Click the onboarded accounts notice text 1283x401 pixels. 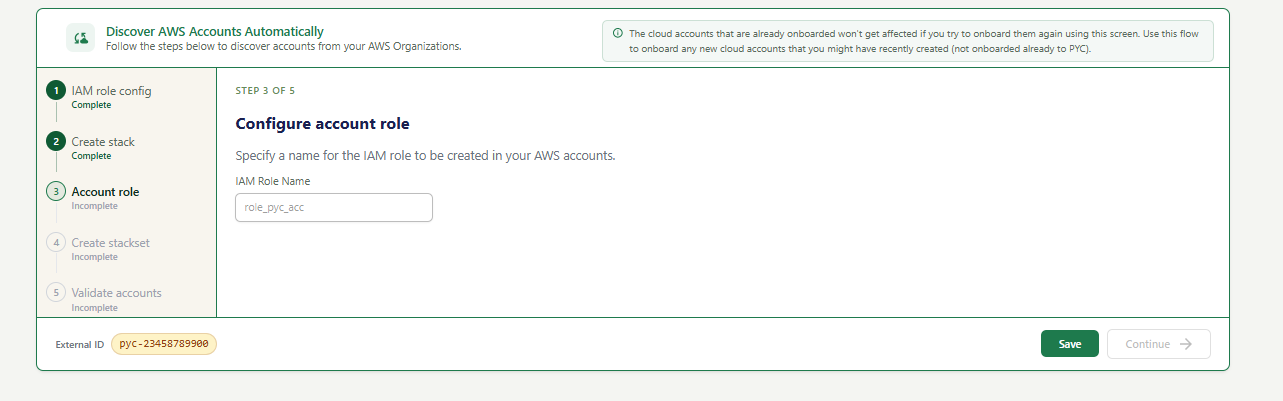tap(914, 41)
